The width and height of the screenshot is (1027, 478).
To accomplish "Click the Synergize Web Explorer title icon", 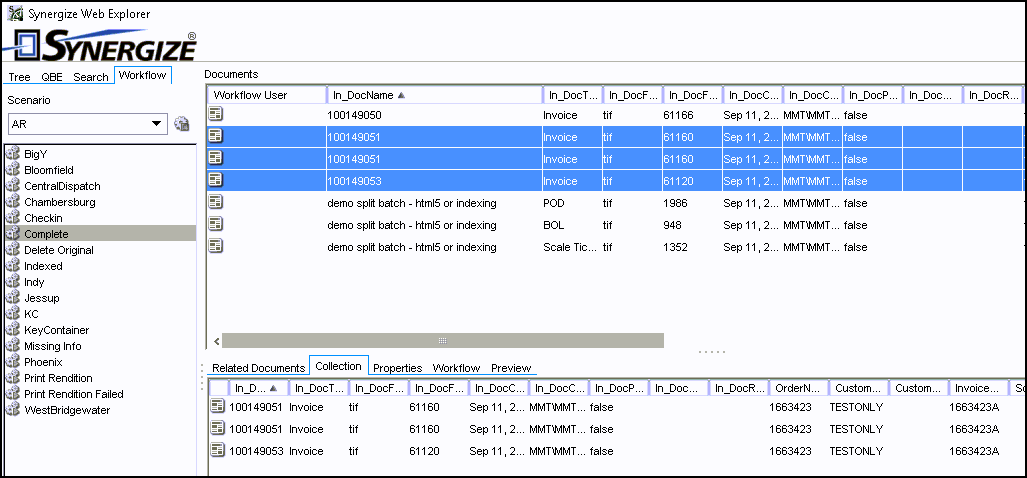I will point(14,14).
